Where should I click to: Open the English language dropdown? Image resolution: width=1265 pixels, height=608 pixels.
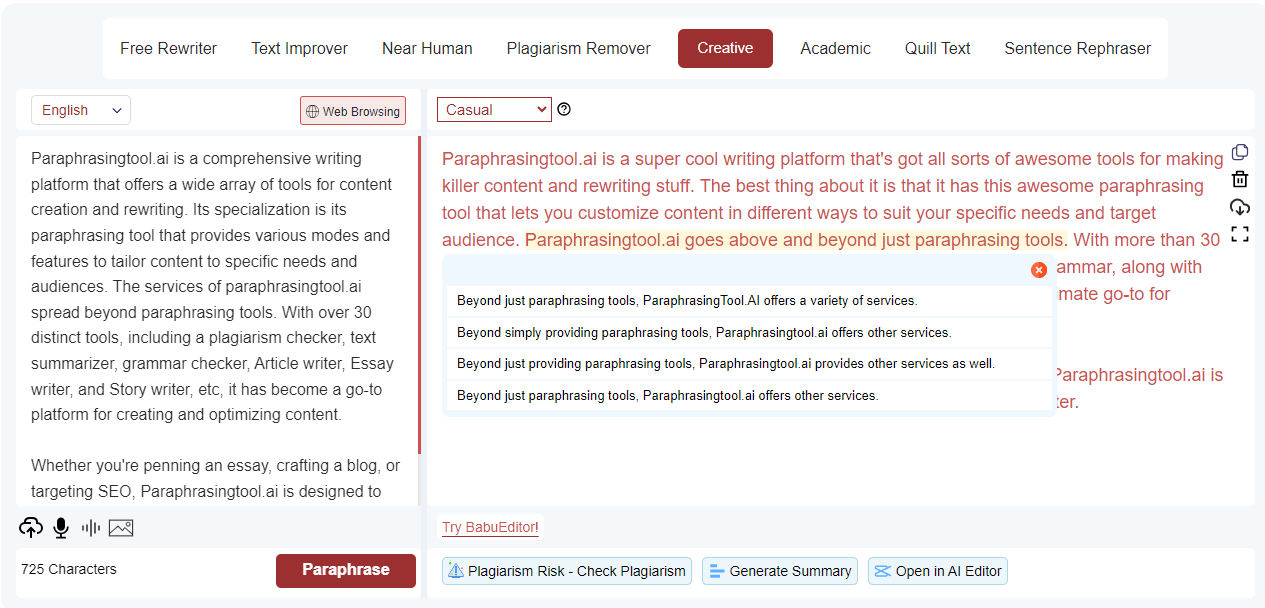(81, 110)
